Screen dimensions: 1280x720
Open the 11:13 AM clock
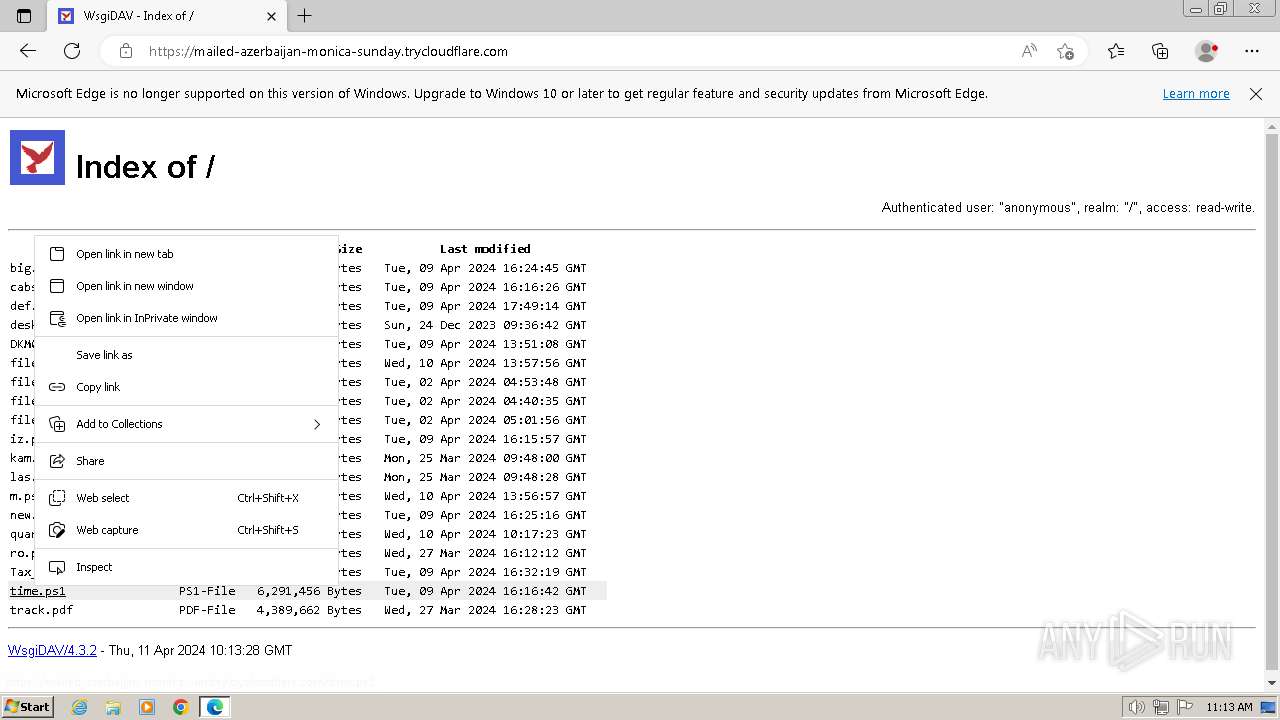tap(1229, 707)
